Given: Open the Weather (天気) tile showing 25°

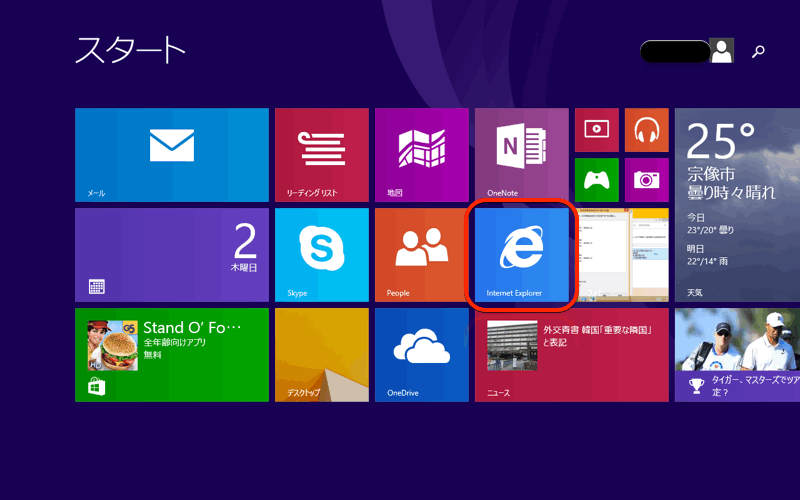Looking at the screenshot, I should point(737,205).
